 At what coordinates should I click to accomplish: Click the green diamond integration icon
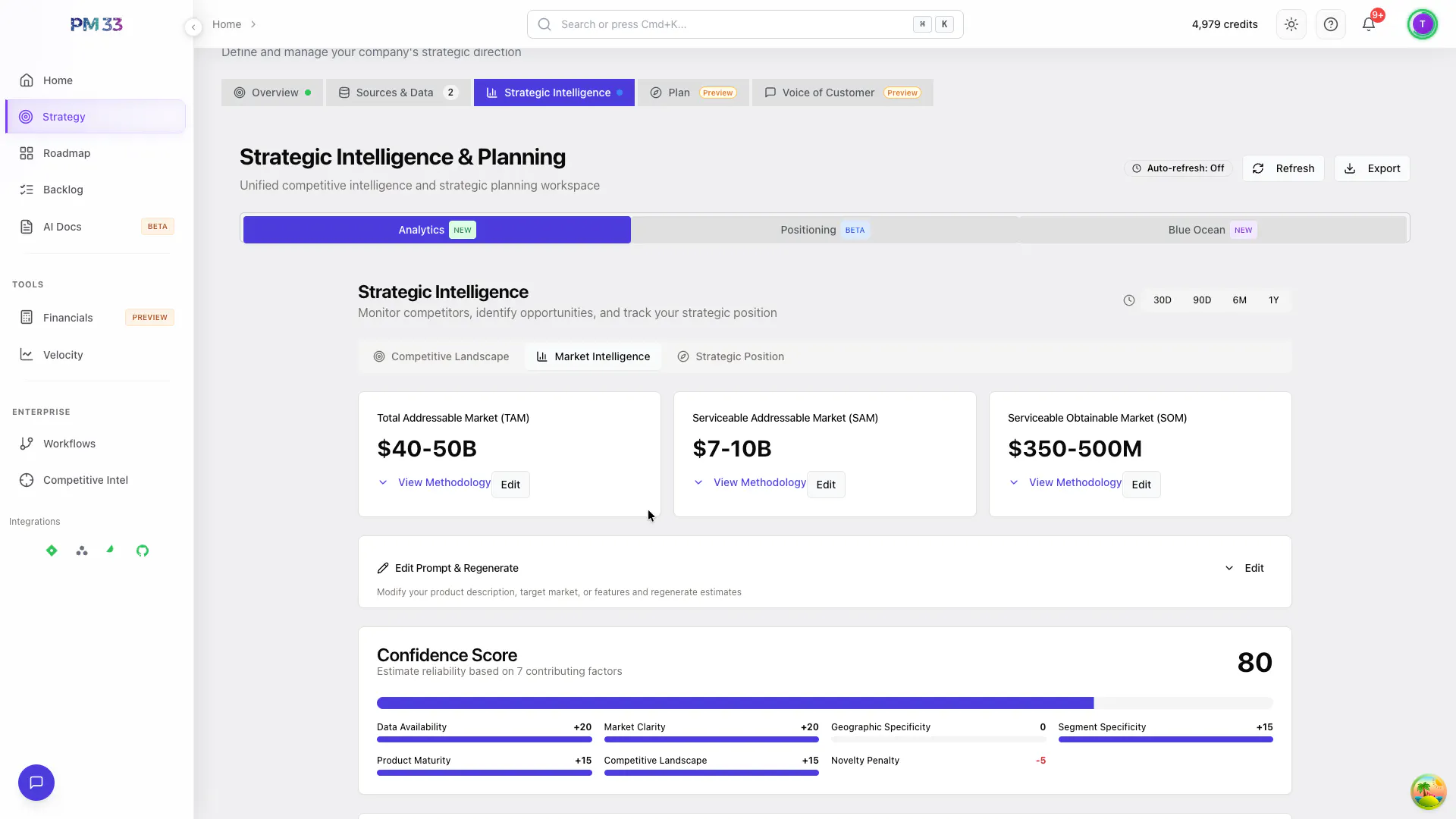tap(52, 551)
